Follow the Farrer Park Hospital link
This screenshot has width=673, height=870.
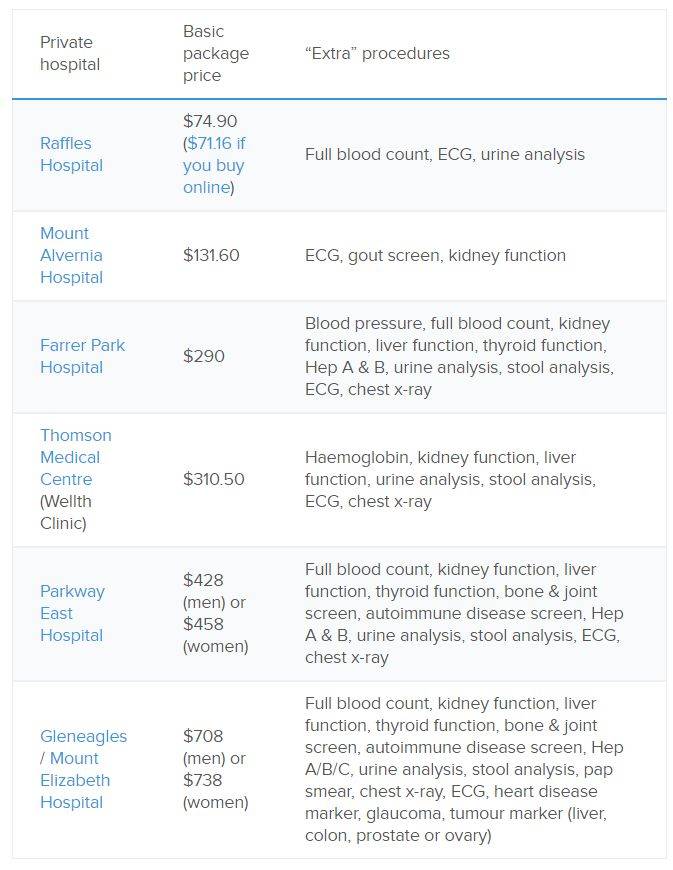click(82, 356)
